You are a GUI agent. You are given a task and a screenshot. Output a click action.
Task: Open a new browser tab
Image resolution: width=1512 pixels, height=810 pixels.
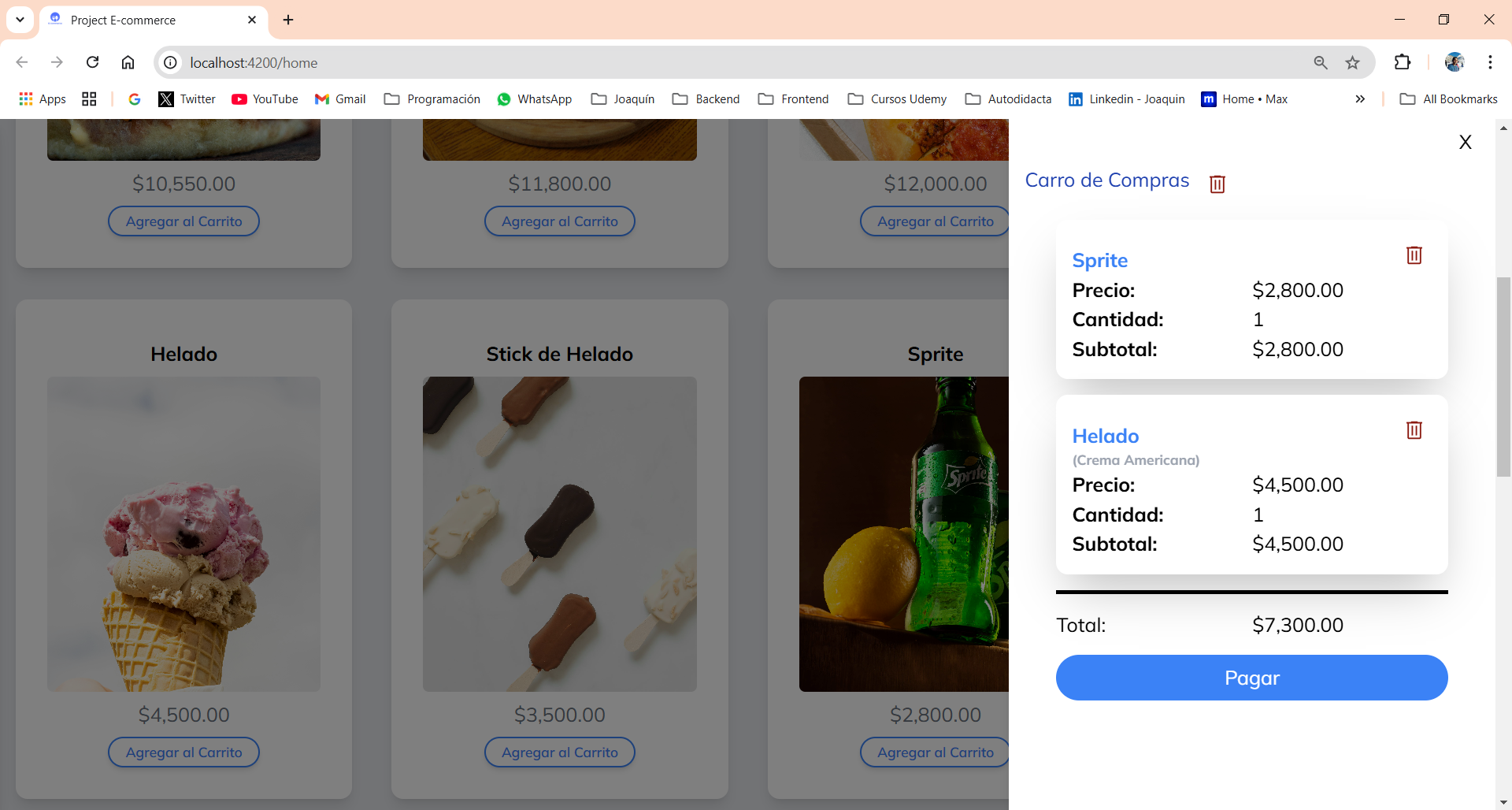pos(288,20)
